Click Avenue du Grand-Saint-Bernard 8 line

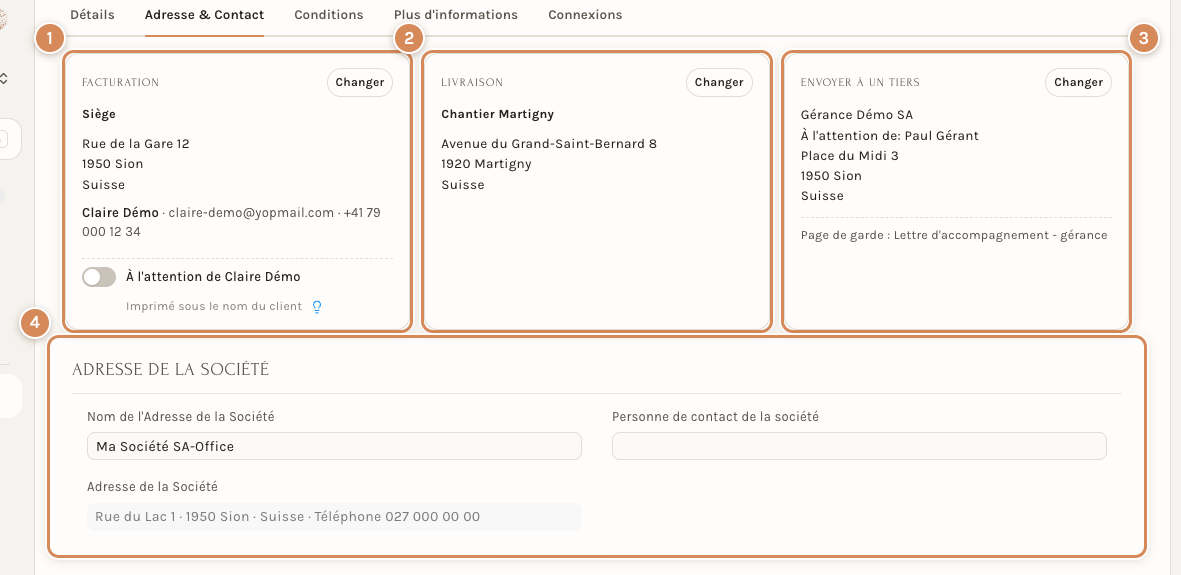tap(549, 143)
